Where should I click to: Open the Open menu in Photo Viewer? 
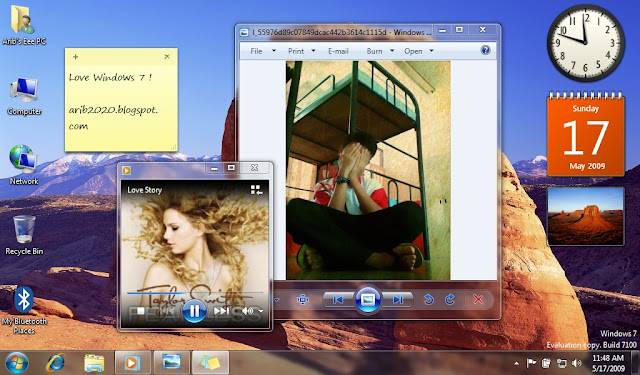click(x=413, y=51)
